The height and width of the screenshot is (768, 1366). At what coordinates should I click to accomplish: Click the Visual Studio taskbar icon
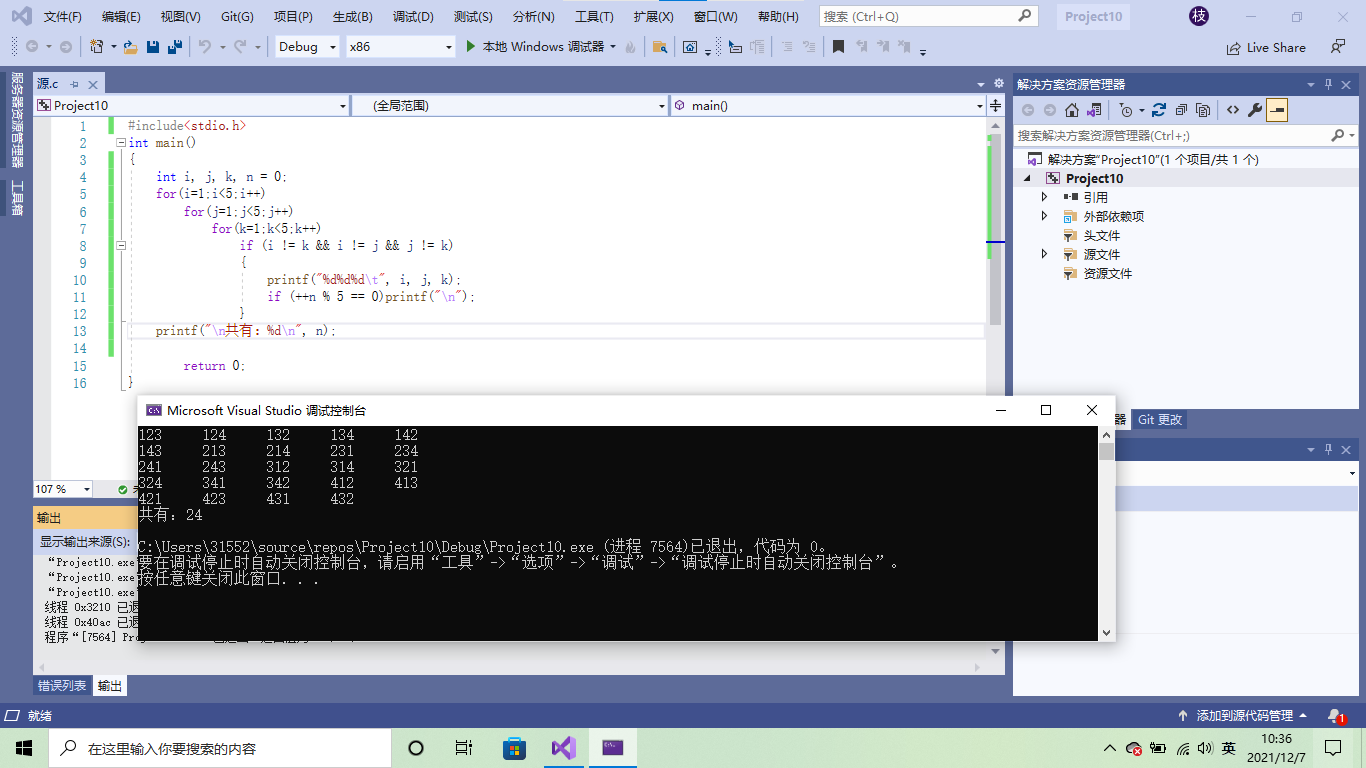[563, 747]
